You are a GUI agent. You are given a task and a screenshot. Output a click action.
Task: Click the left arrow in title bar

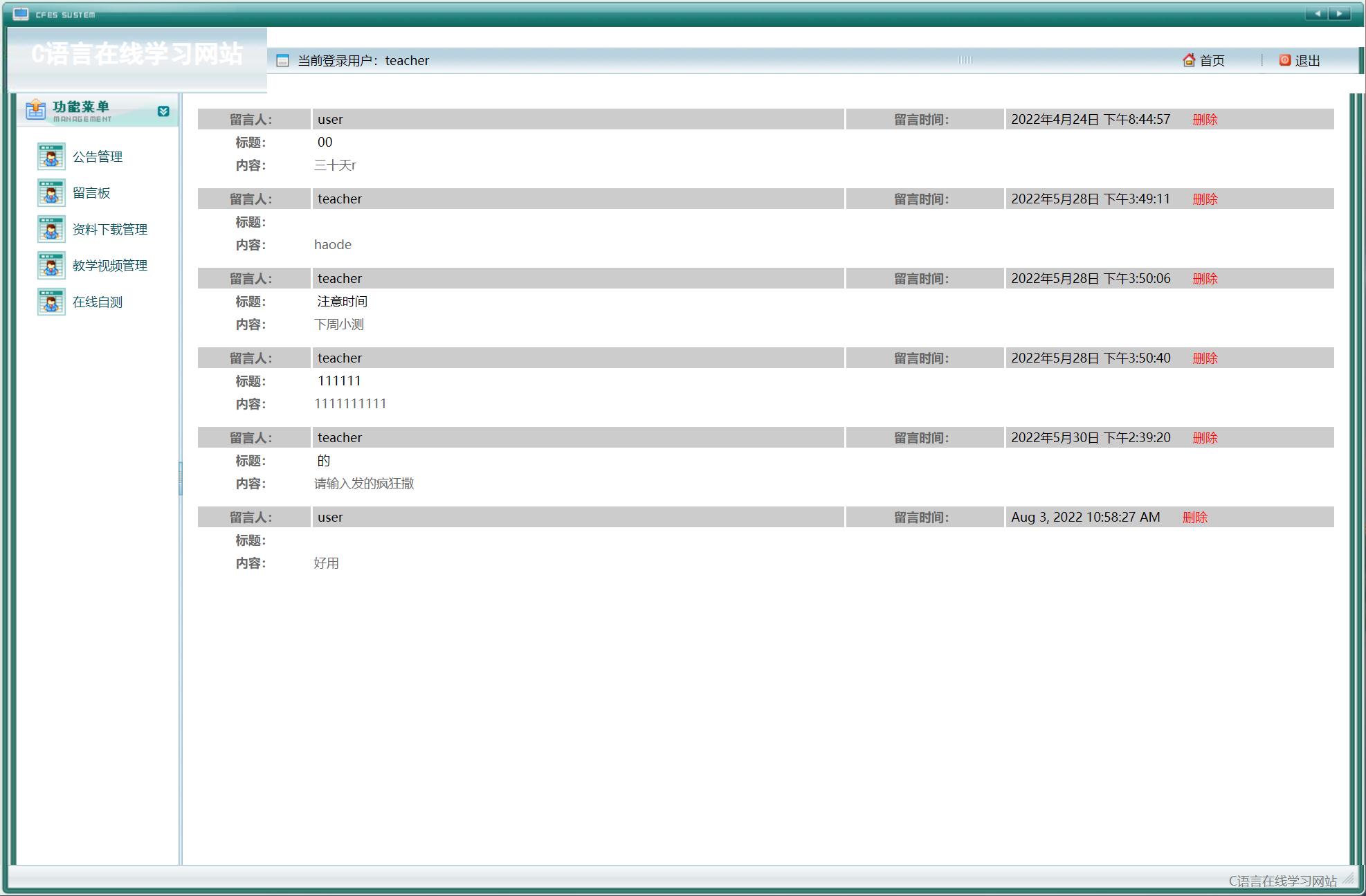pyautogui.click(x=1317, y=13)
